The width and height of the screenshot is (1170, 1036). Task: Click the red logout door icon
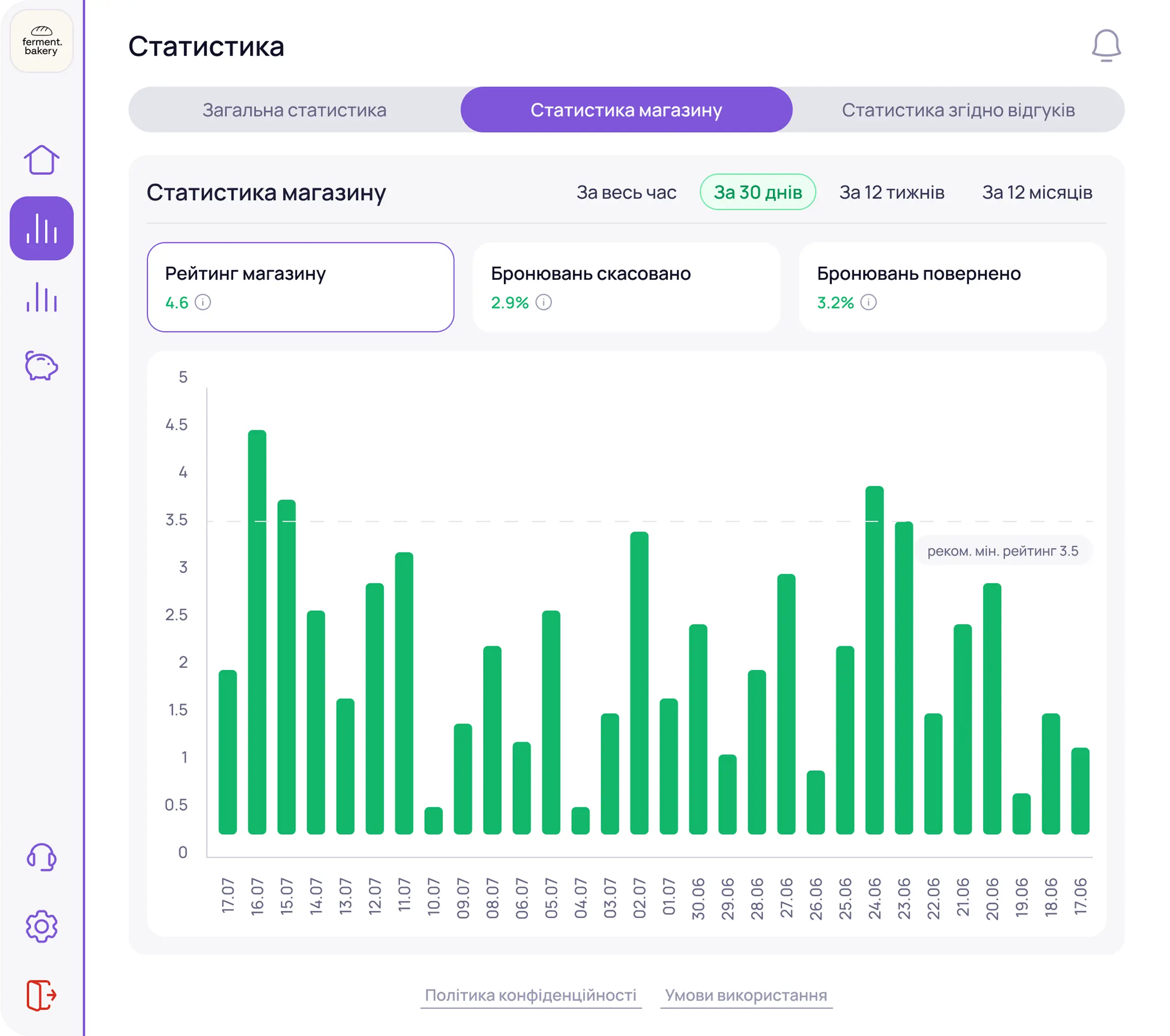point(41,995)
